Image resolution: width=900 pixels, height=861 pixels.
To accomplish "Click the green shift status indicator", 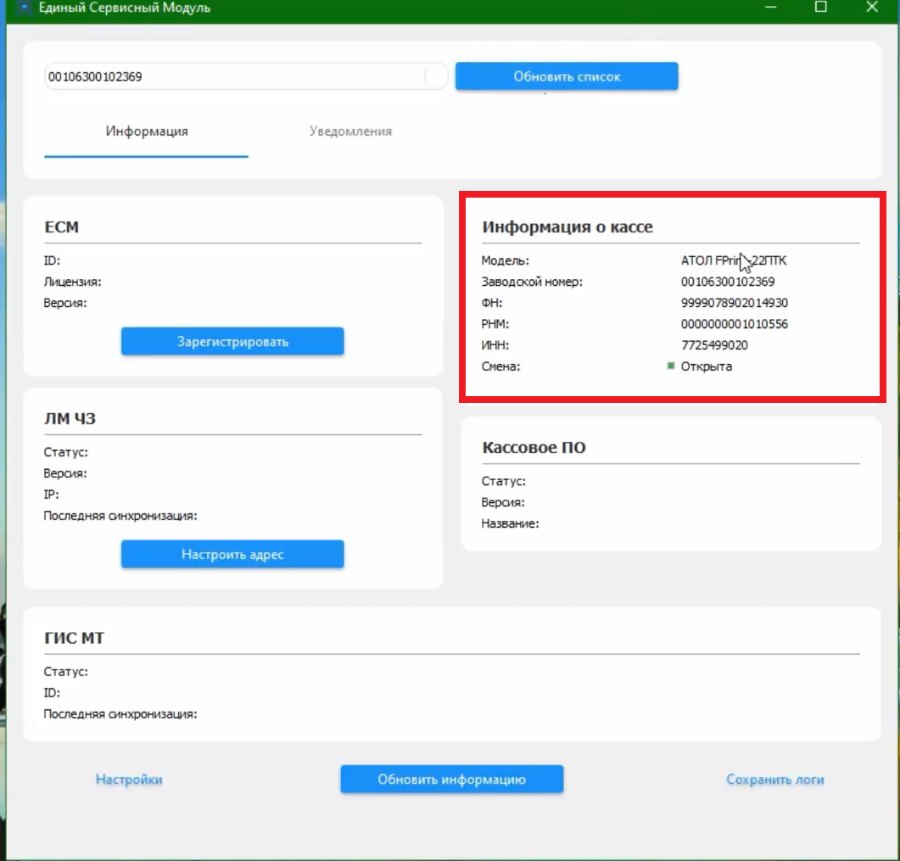I will [x=670, y=366].
